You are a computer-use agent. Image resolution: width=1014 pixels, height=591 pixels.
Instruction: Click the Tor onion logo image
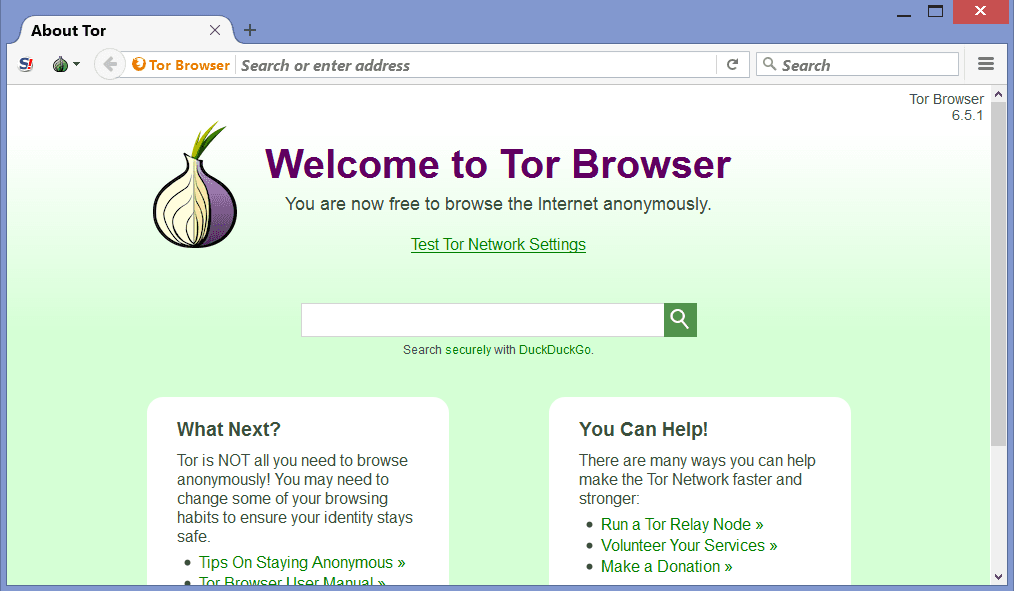(x=195, y=185)
